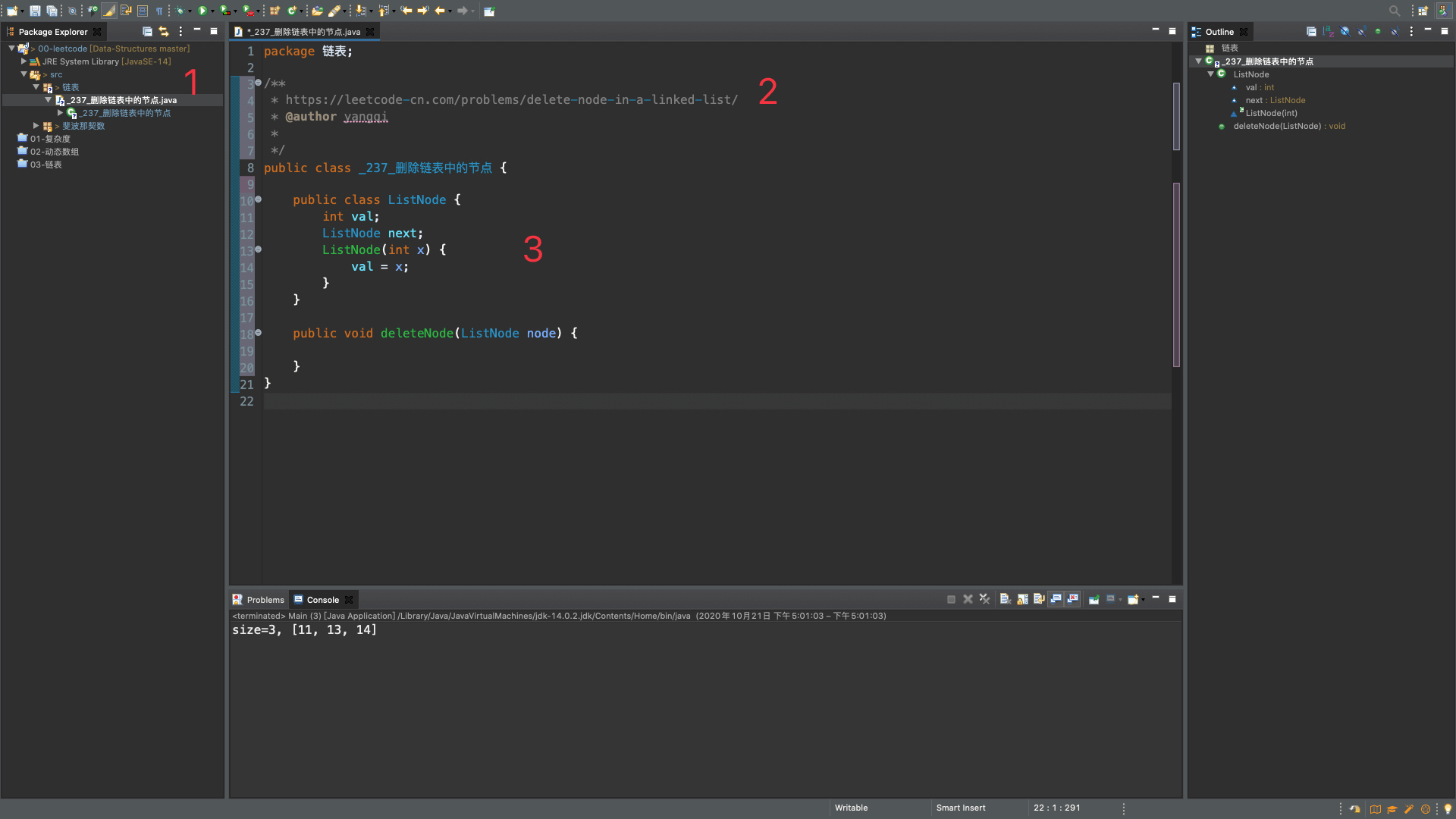Image resolution: width=1456 pixels, height=819 pixels.
Task: Toggle alphabetical Sort in Outline
Action: tap(1328, 31)
